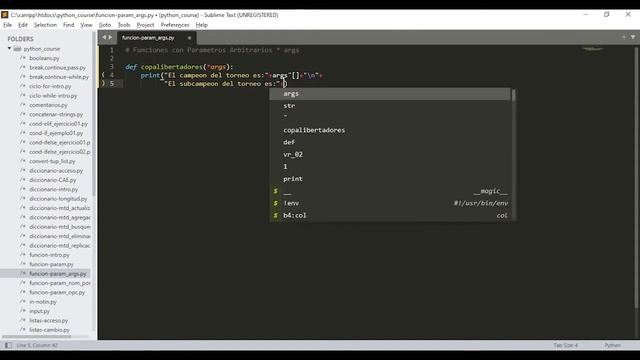The image size is (640, 360).
Task: Add a new tab with plus icon
Action: click(x=624, y=37)
